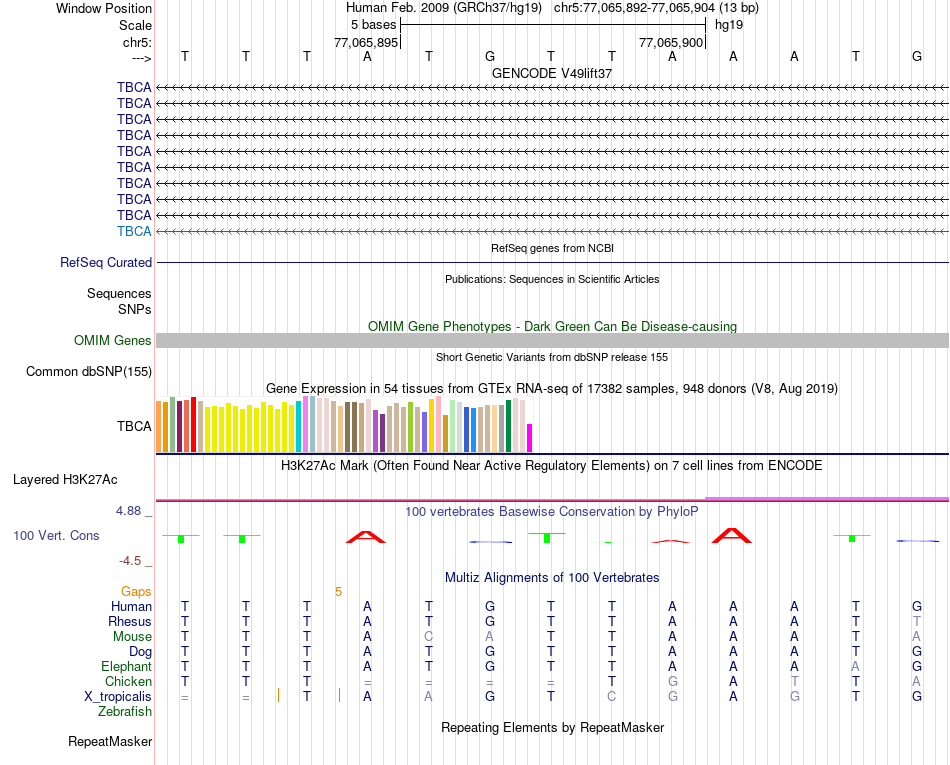The width and height of the screenshot is (950, 765).
Task: Click the orange "5" gap count
Action: (x=338, y=592)
